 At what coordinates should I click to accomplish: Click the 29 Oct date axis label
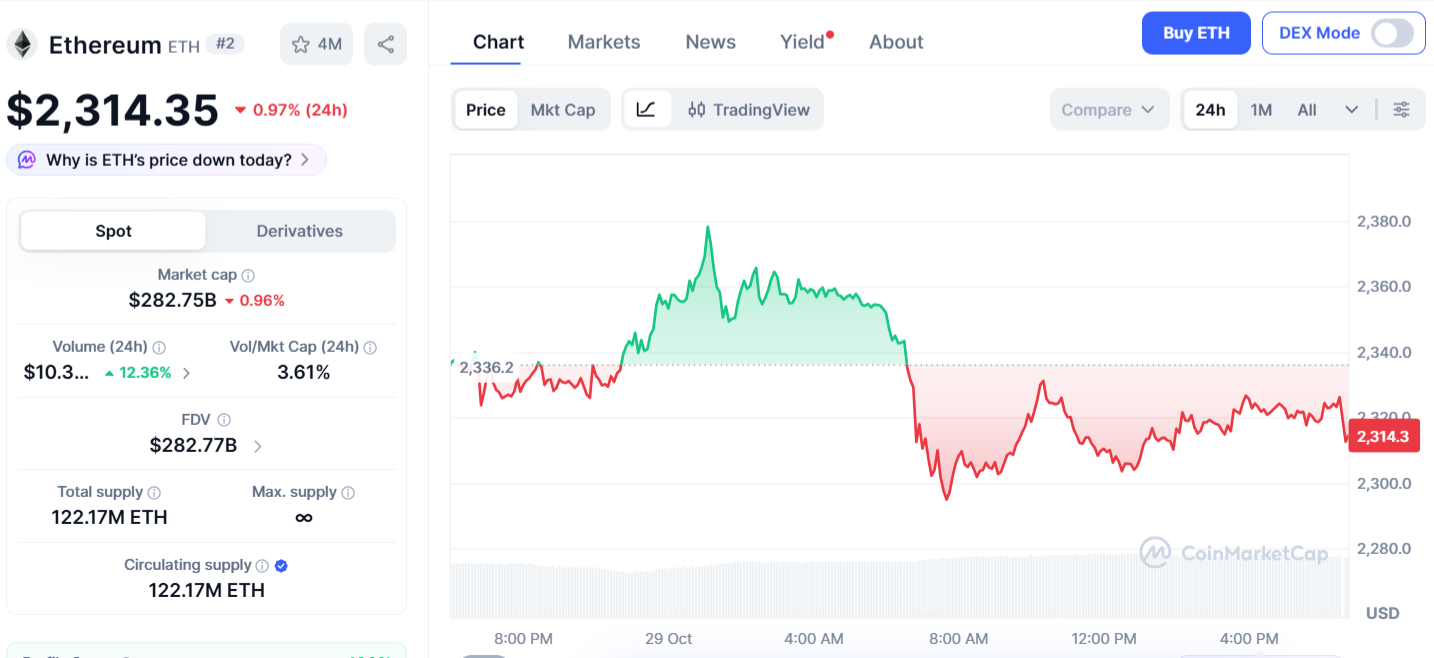coord(669,639)
